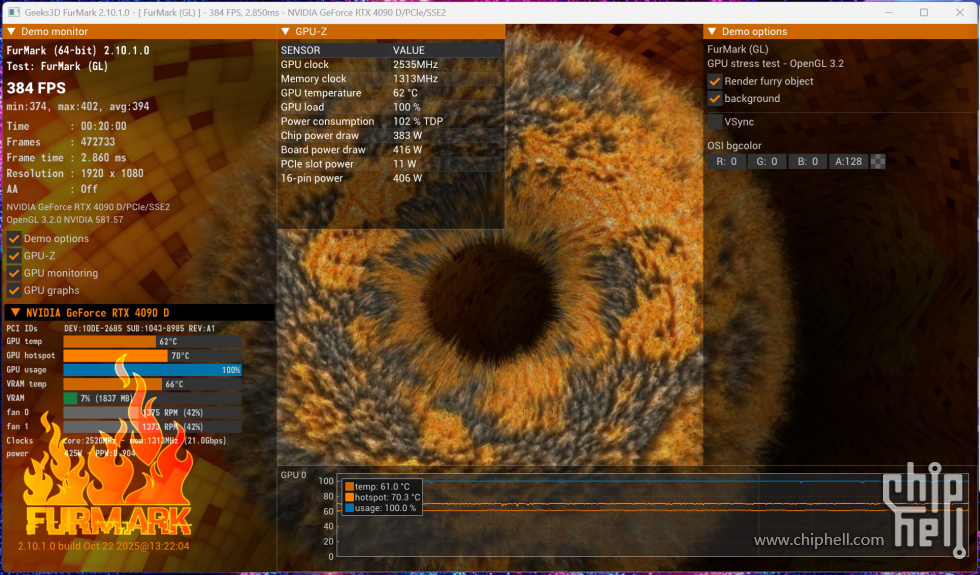Click the hotspot legend color square
This screenshot has height=575, width=980.
coord(349,497)
